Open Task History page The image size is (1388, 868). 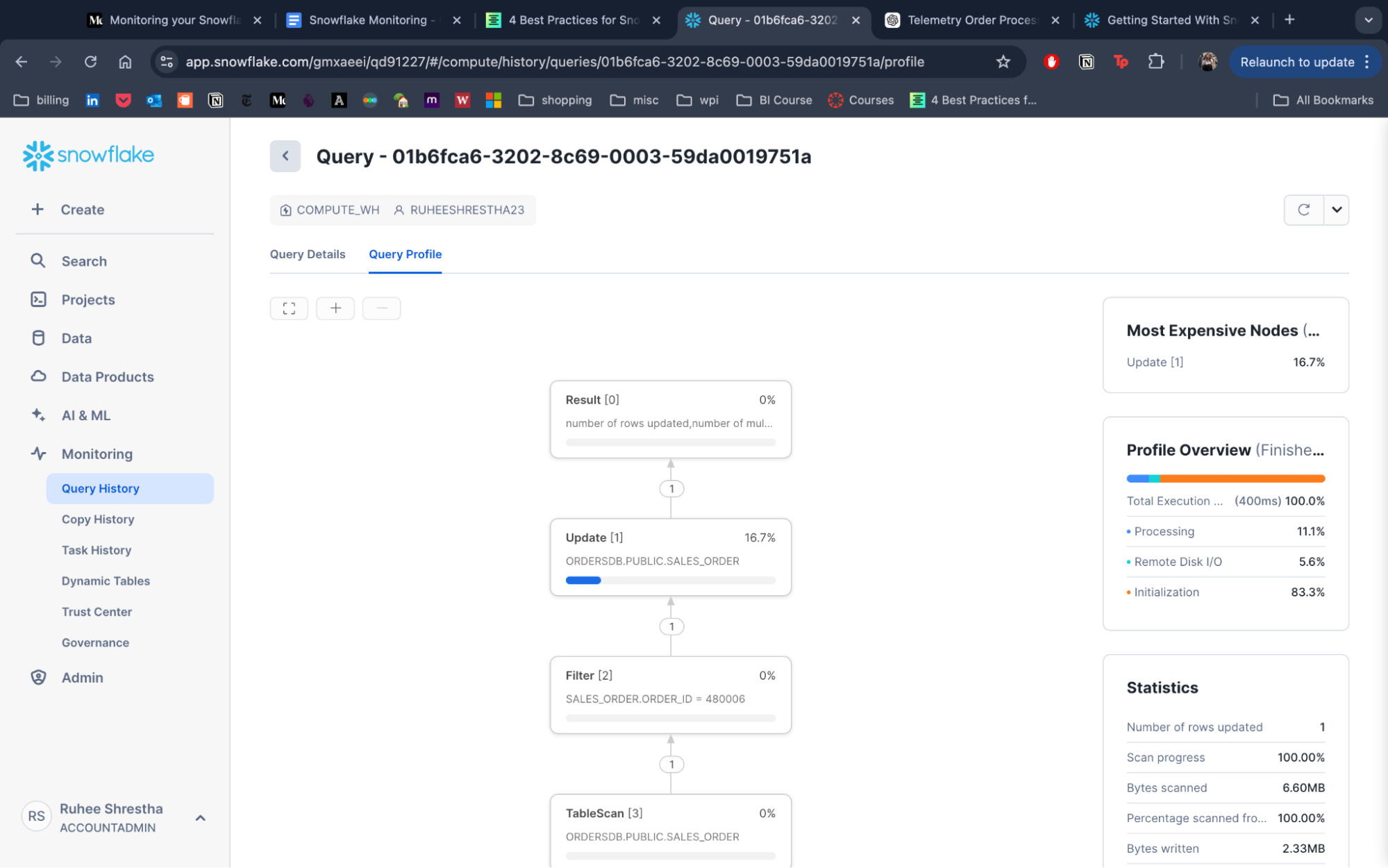[x=97, y=550]
